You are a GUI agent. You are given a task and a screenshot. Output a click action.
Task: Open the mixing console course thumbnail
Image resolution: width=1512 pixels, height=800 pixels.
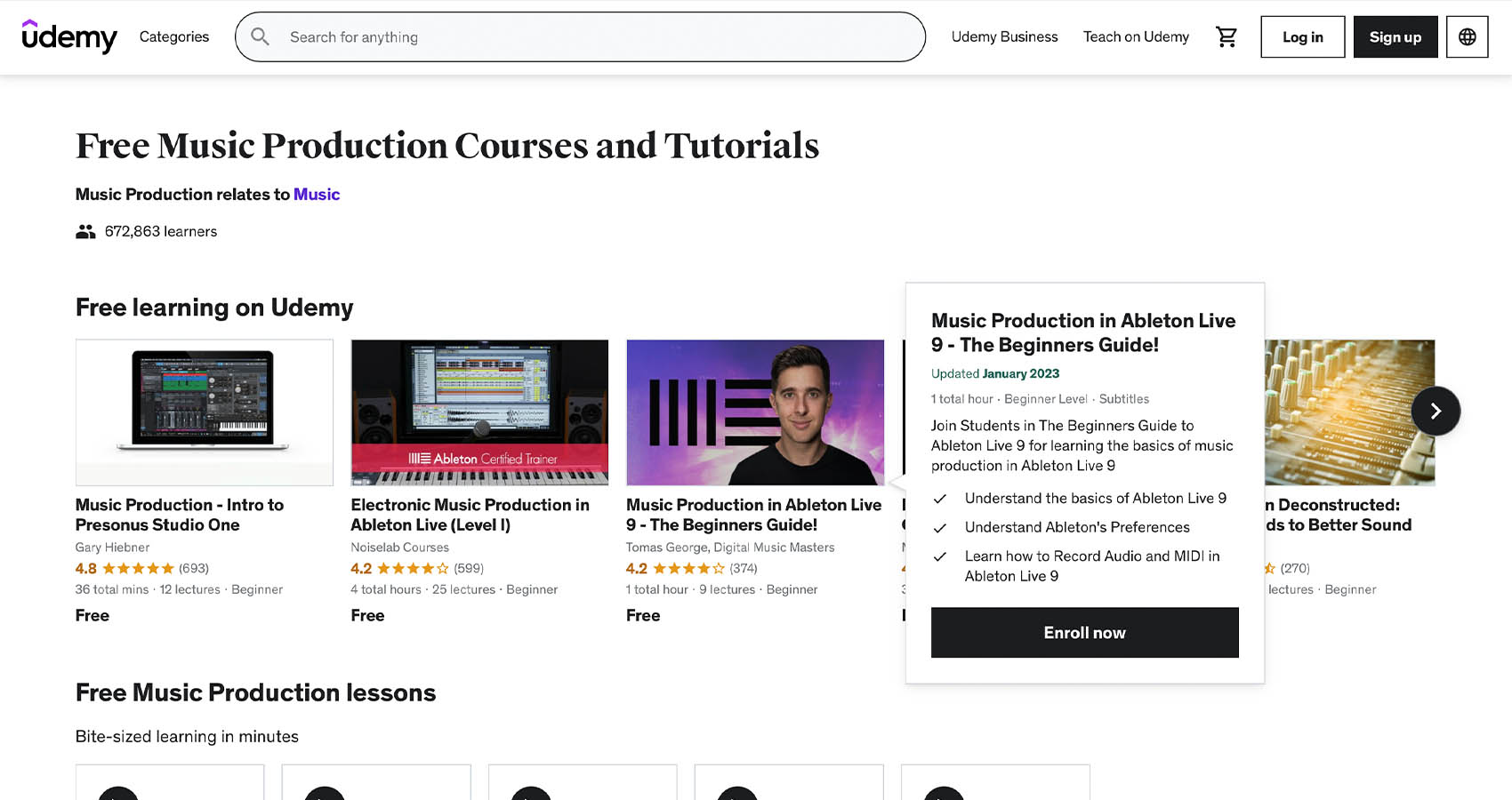1349,412
